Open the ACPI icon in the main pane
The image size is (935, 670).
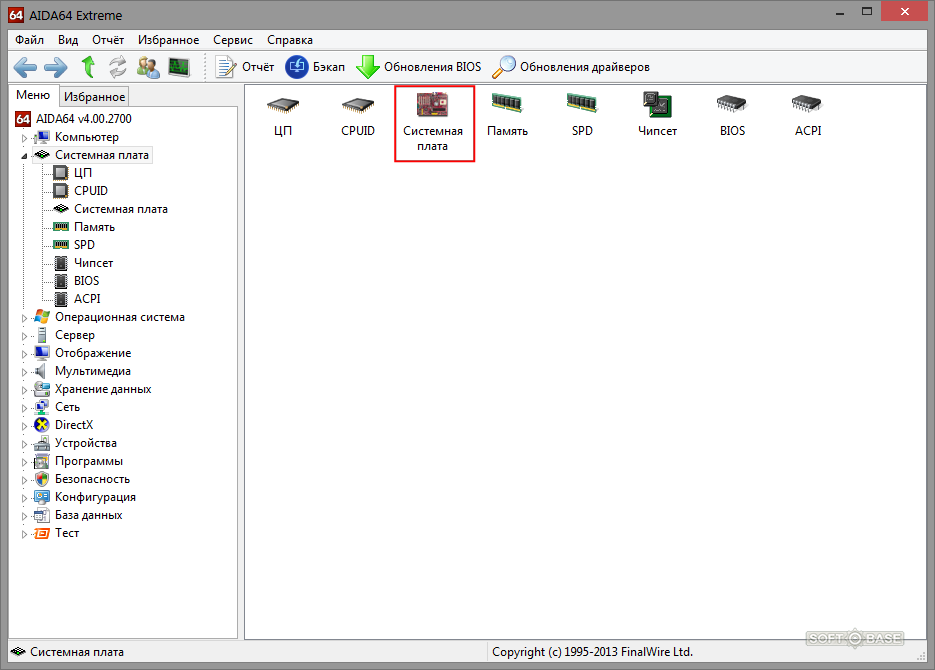pos(807,116)
